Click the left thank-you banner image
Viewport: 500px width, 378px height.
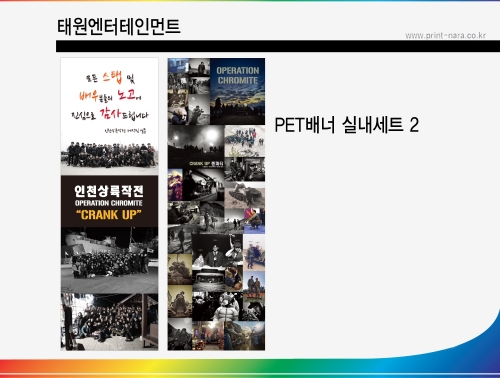(109, 204)
